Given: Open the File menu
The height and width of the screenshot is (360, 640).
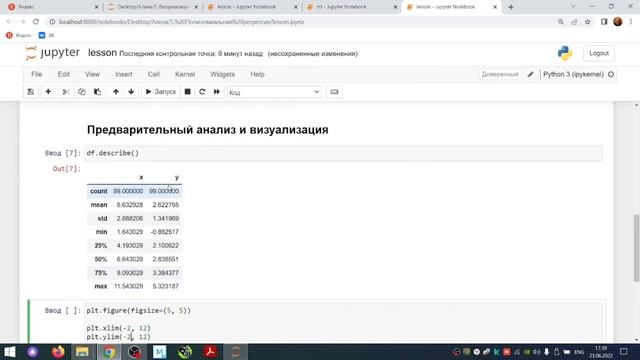Looking at the screenshot, I should (x=37, y=74).
